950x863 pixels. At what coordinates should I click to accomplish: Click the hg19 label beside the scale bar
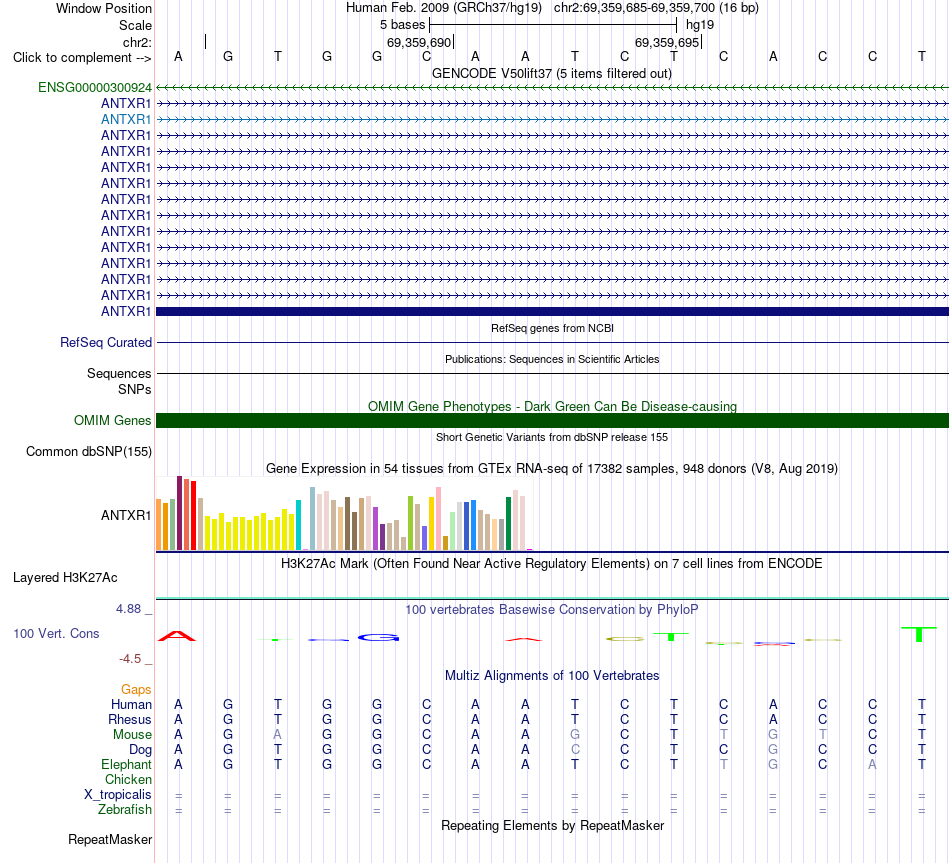[700, 25]
